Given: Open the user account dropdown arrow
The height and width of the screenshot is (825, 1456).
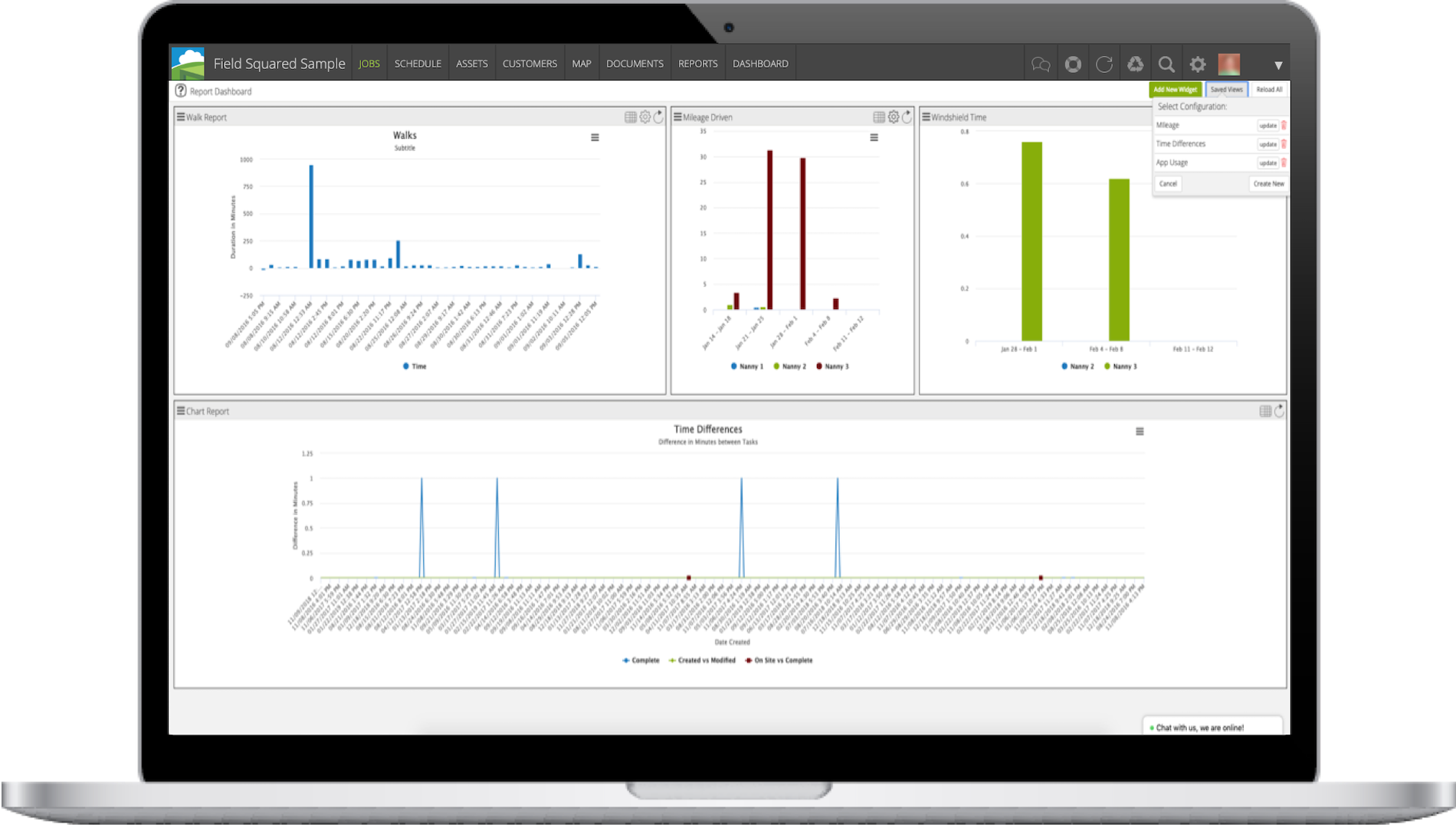Looking at the screenshot, I should [x=1277, y=64].
